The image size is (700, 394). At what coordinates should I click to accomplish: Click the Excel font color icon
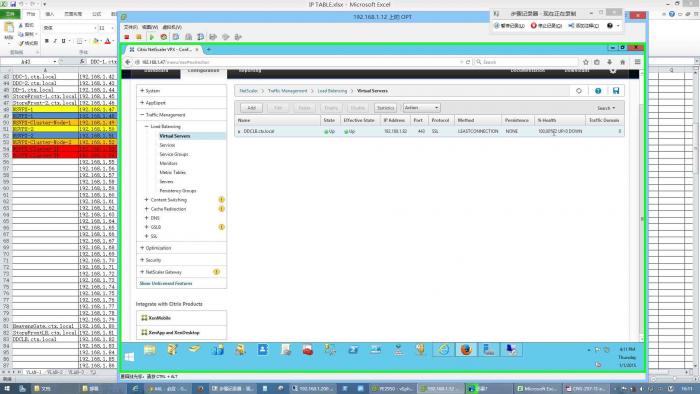(x=108, y=41)
